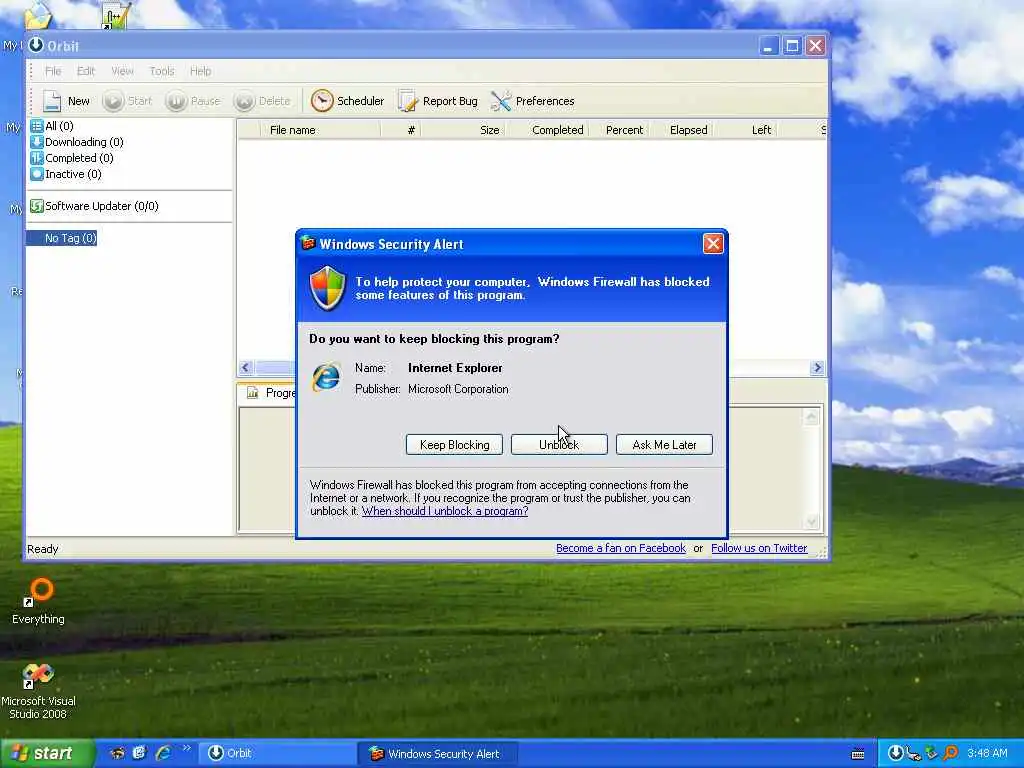Click the Pause button in Orbit toolbar

point(193,101)
